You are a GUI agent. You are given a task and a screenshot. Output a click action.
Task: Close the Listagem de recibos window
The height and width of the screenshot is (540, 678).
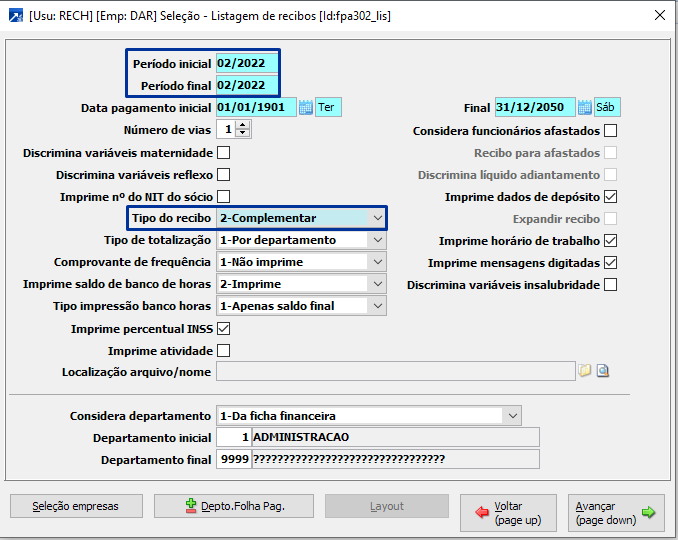(x=660, y=16)
